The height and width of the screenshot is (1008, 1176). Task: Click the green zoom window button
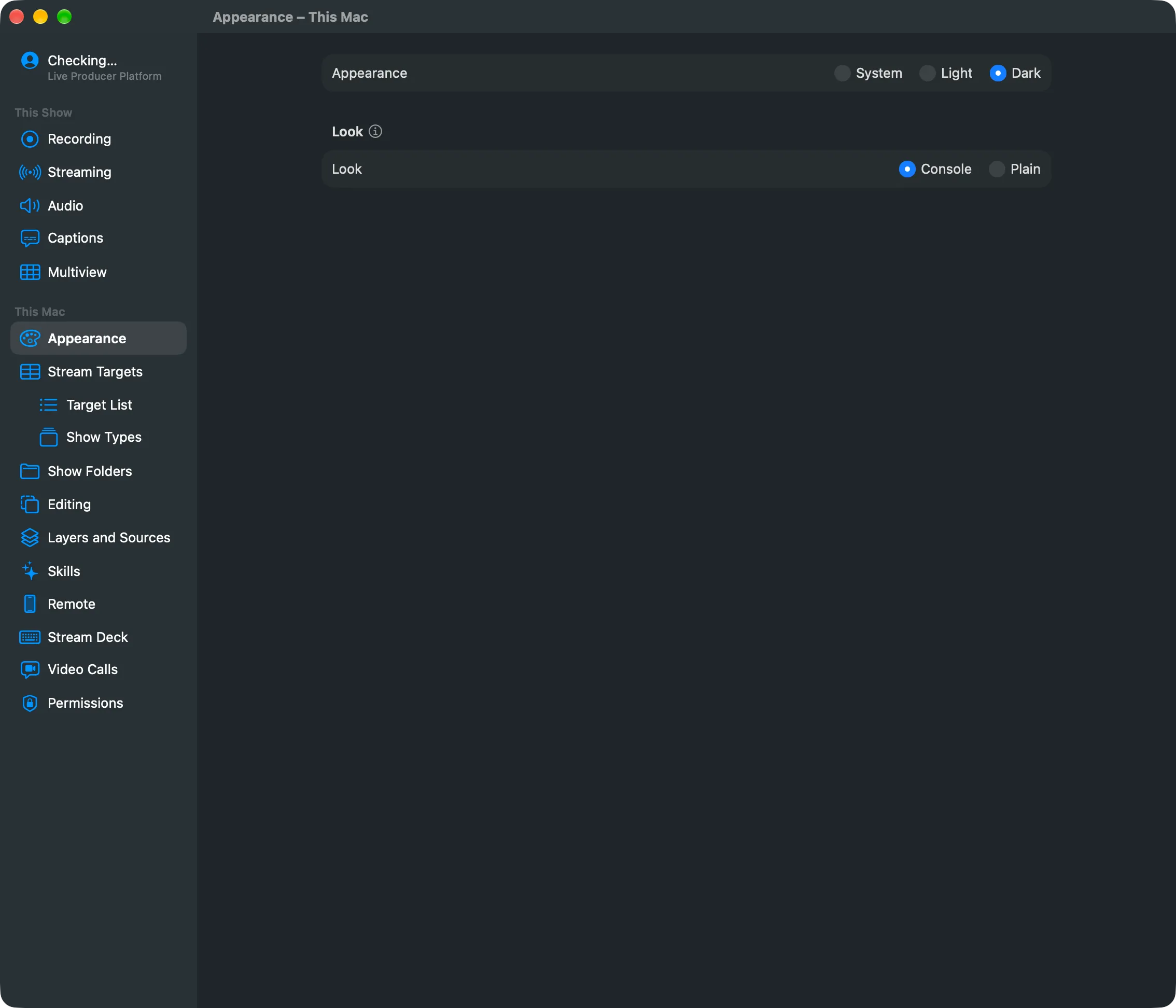(x=64, y=17)
